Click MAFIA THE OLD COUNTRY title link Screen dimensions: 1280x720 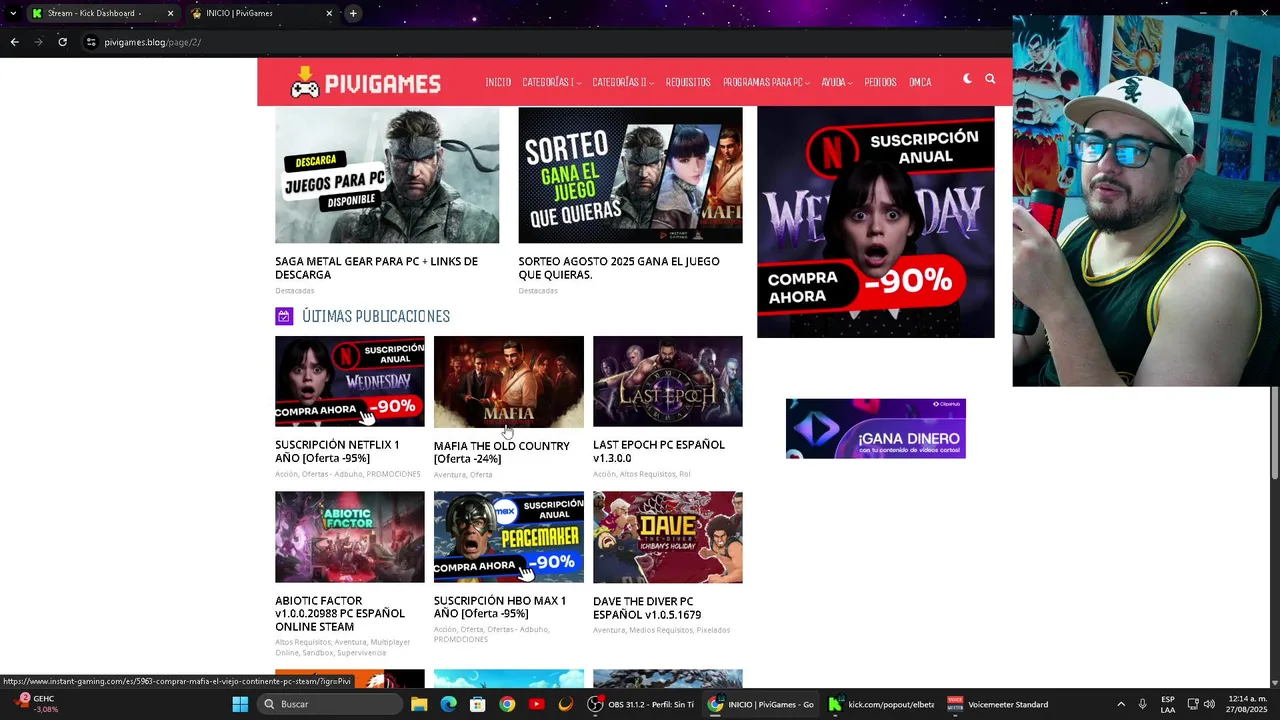pos(501,452)
